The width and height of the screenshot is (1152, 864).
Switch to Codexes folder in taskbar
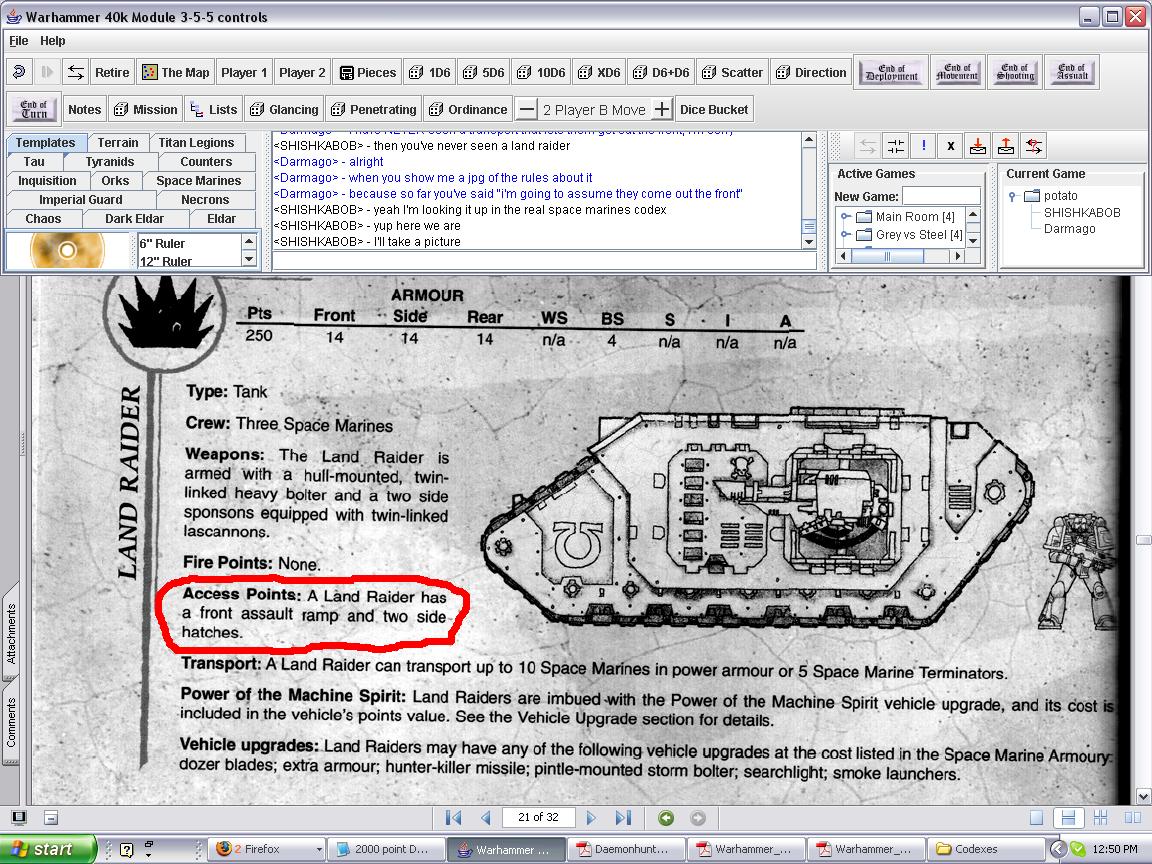coord(984,849)
